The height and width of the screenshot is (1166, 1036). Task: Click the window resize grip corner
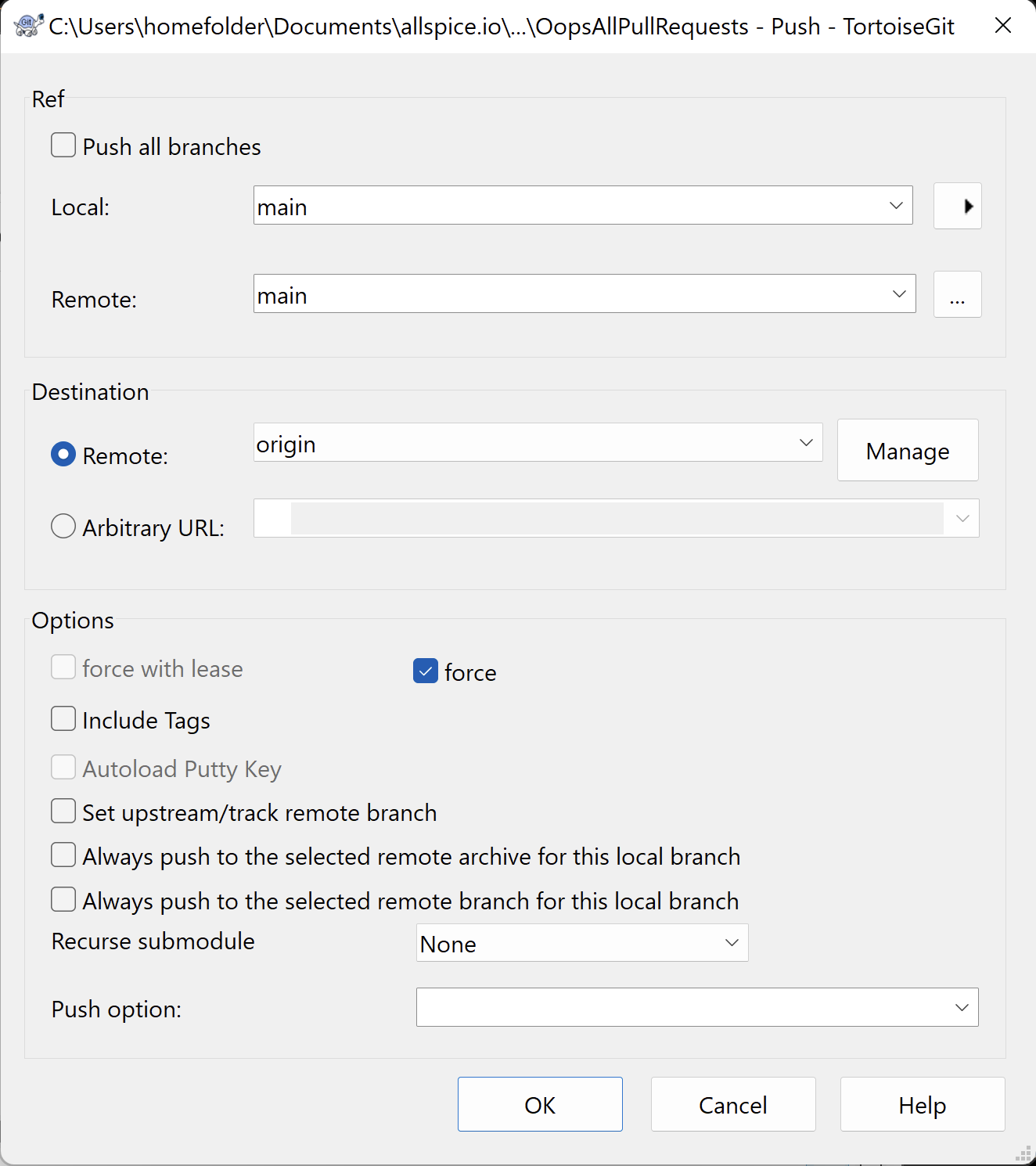pos(1023,1153)
